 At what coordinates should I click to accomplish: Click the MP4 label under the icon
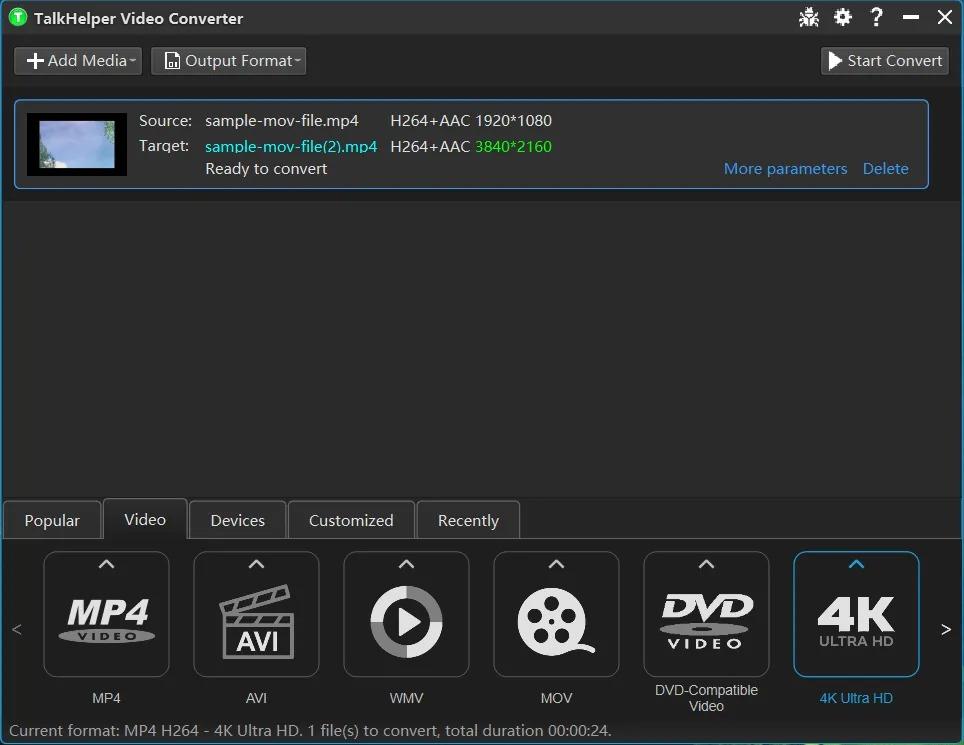pos(106,698)
